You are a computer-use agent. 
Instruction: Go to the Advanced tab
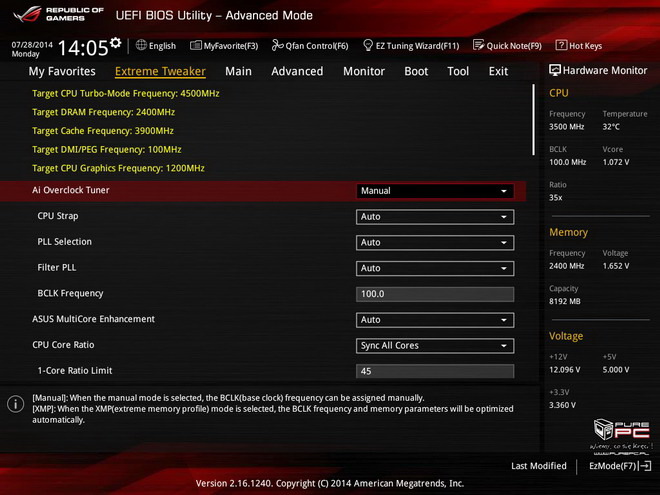click(297, 72)
